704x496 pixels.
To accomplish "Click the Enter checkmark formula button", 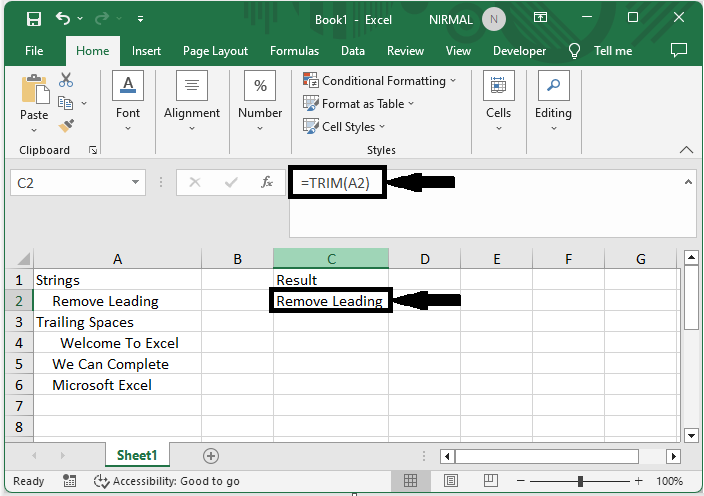I will click(231, 182).
